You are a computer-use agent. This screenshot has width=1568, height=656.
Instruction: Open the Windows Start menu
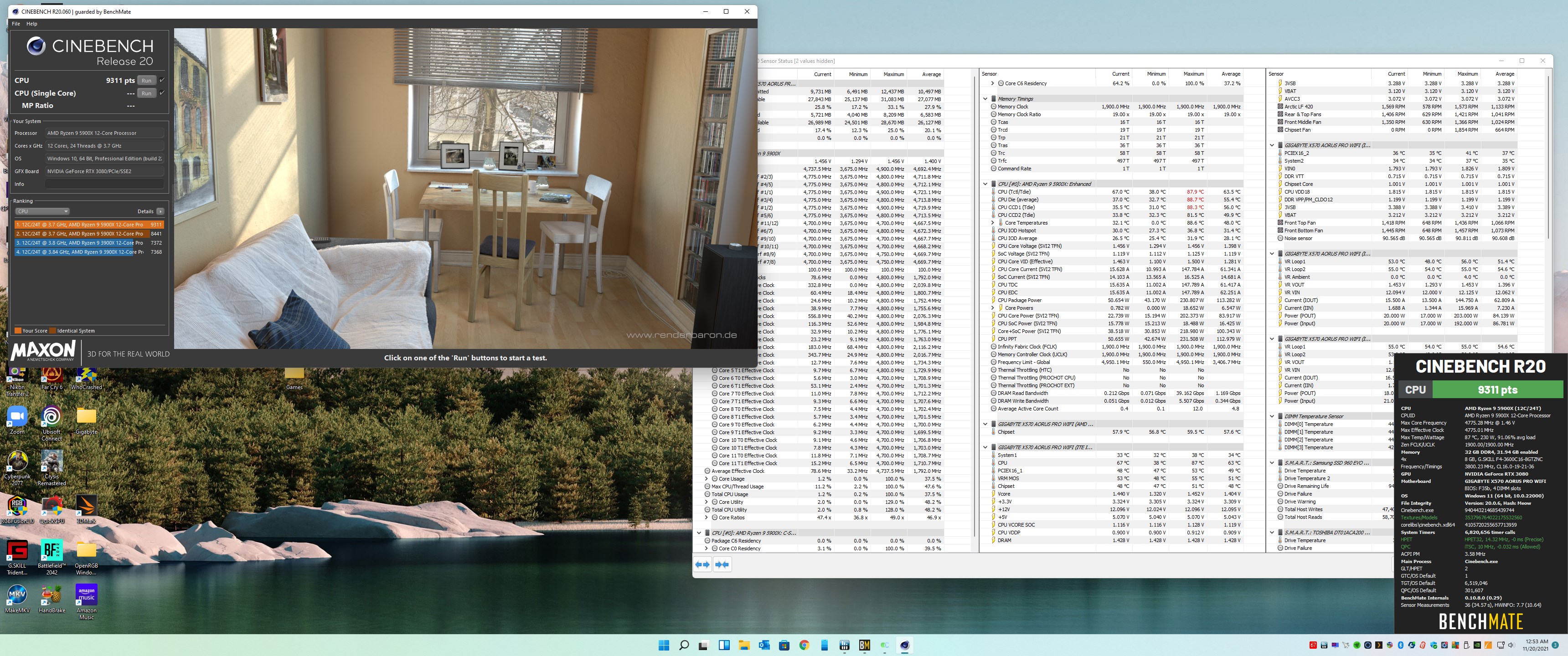[x=664, y=645]
